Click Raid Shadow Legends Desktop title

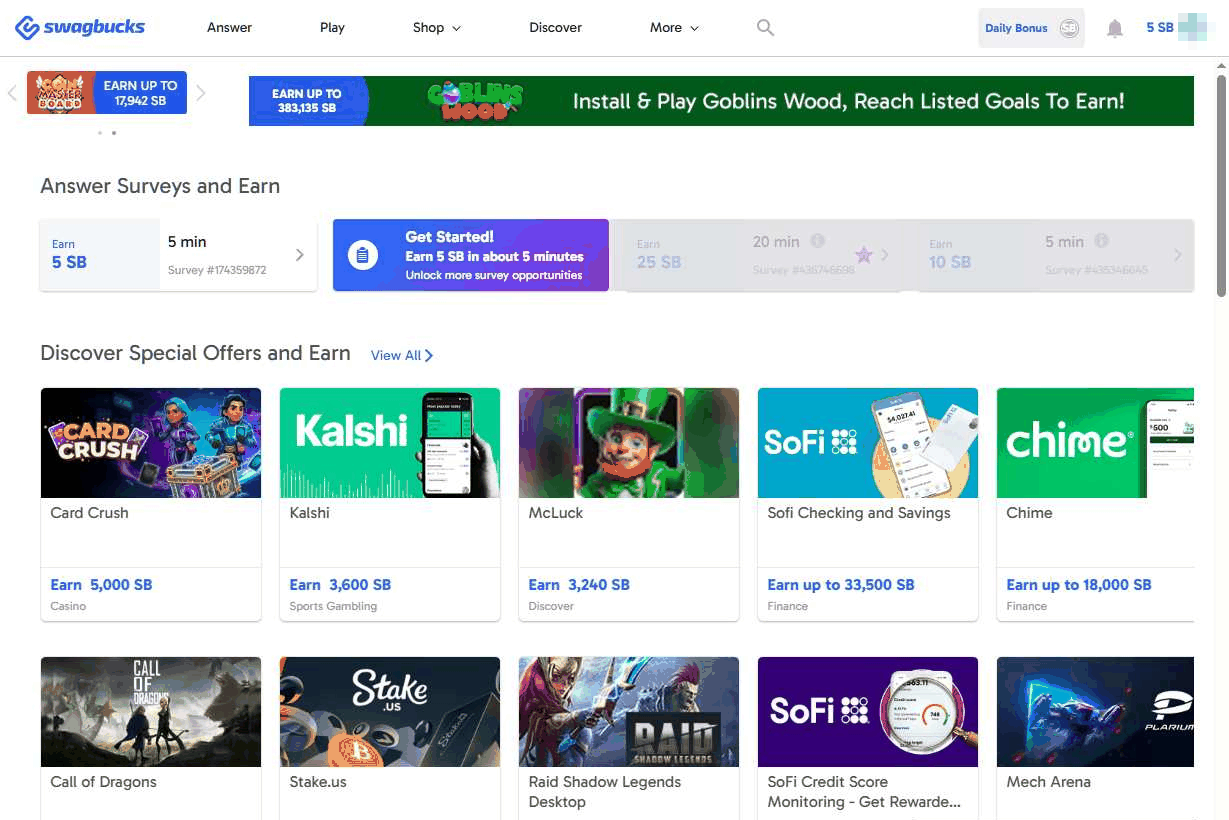click(605, 792)
